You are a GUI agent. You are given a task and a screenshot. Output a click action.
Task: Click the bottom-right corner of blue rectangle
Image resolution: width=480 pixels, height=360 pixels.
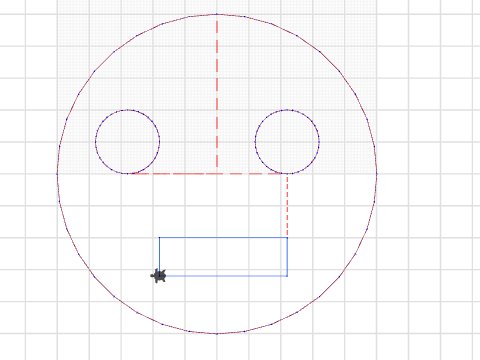click(287, 276)
